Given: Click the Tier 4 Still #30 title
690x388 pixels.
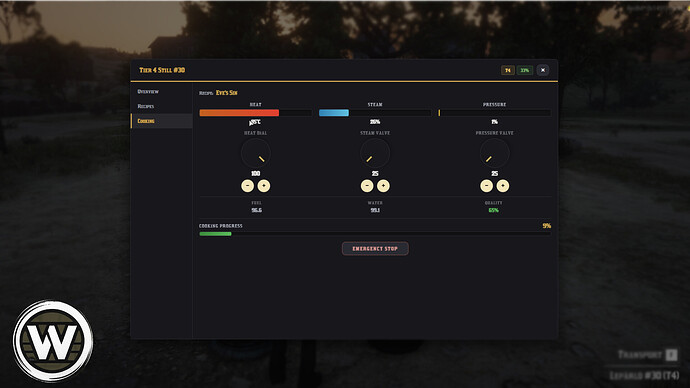Looking at the screenshot, I should click(x=162, y=70).
